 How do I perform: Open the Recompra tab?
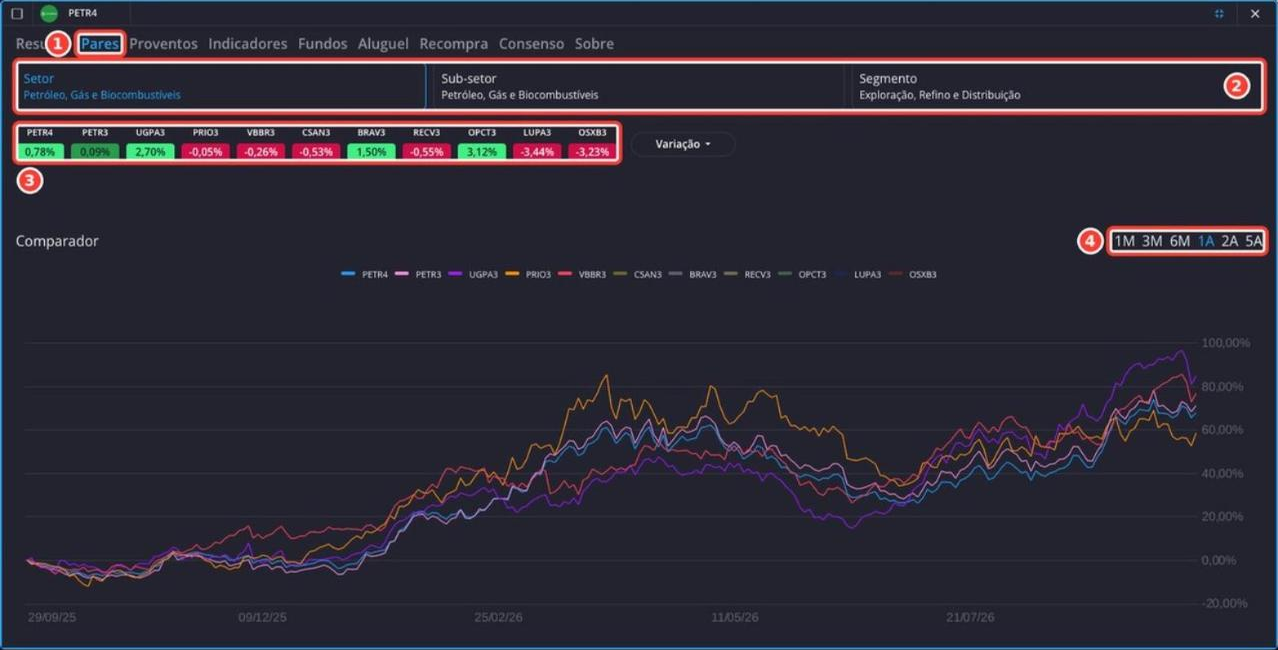[x=454, y=44]
